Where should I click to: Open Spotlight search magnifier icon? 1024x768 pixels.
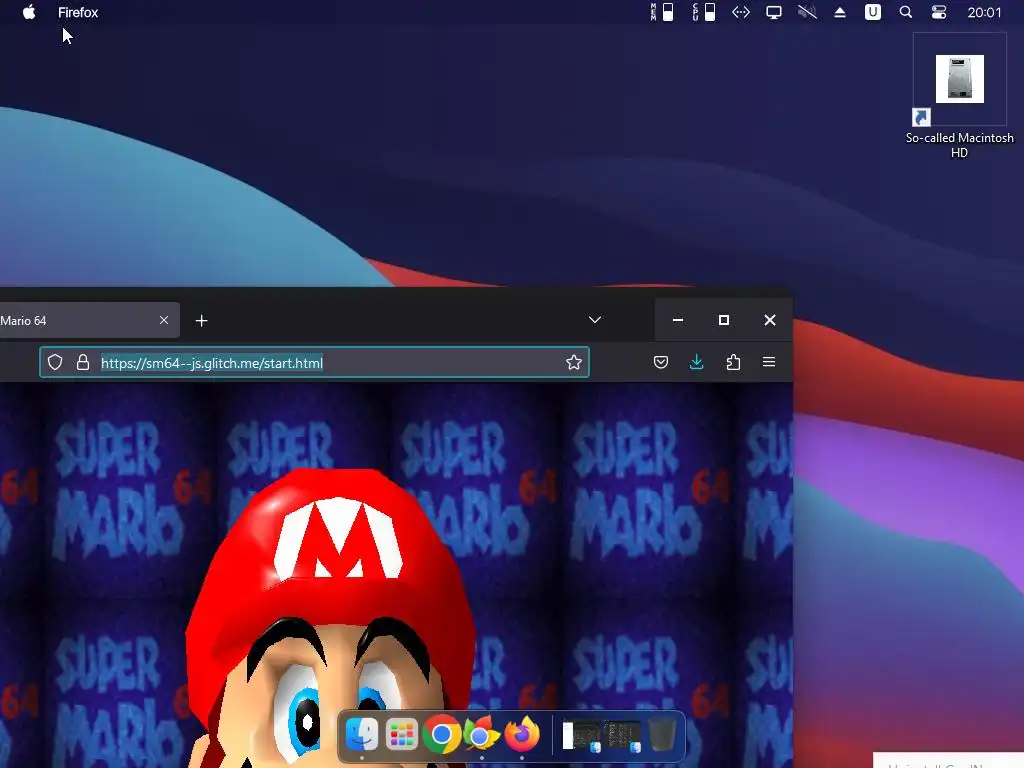906,12
